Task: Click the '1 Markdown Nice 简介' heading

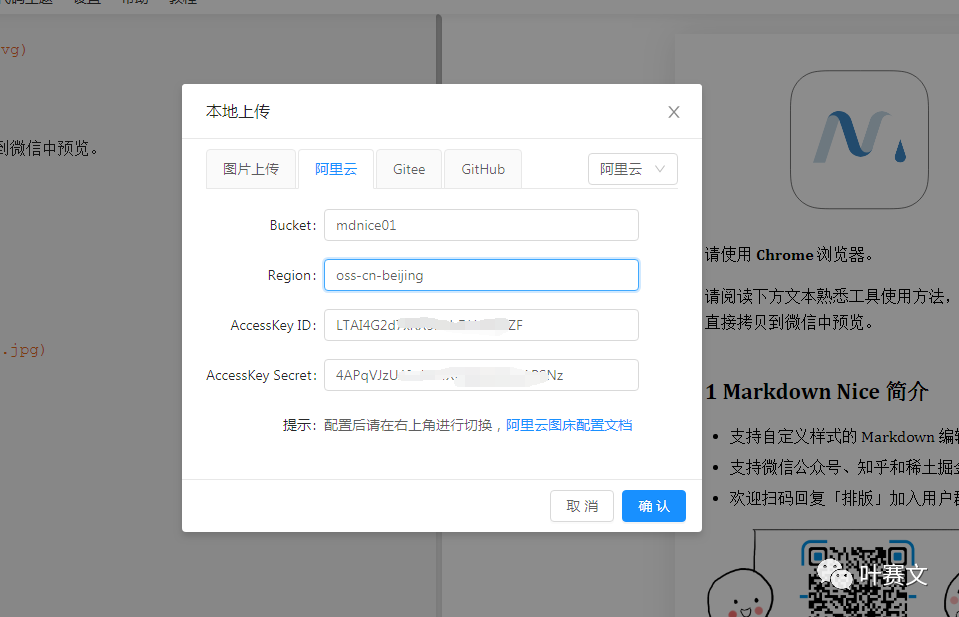Action: 816,391
